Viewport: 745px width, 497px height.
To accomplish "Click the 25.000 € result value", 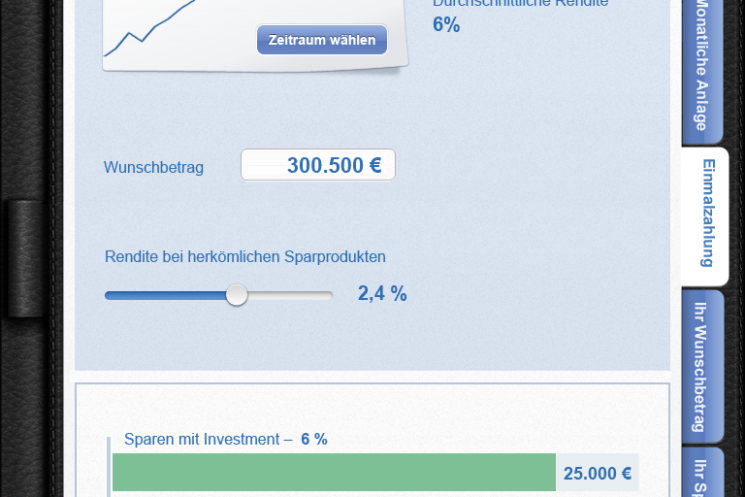I will (x=597, y=473).
